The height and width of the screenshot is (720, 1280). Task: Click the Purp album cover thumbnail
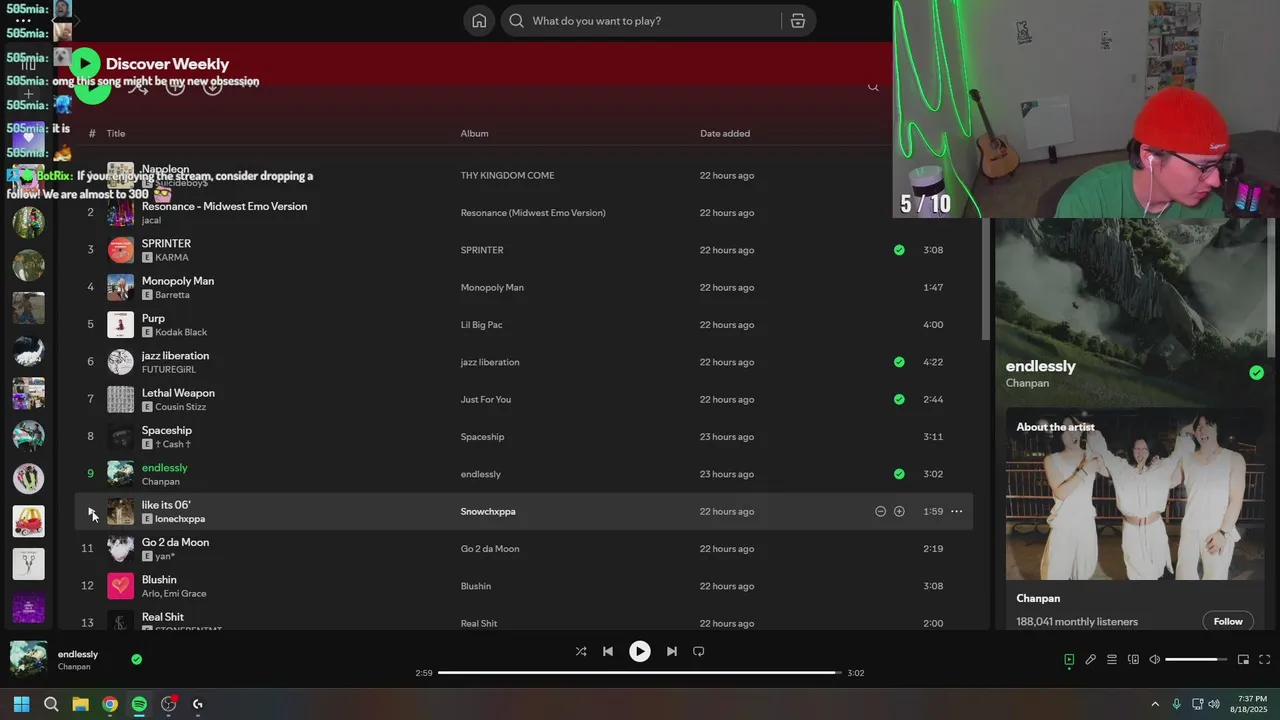pos(120,324)
